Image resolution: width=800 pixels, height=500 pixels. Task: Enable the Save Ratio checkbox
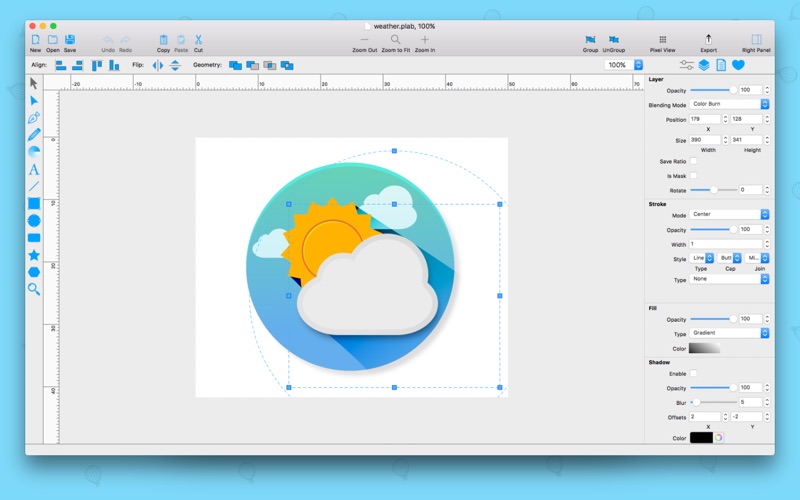(x=693, y=161)
